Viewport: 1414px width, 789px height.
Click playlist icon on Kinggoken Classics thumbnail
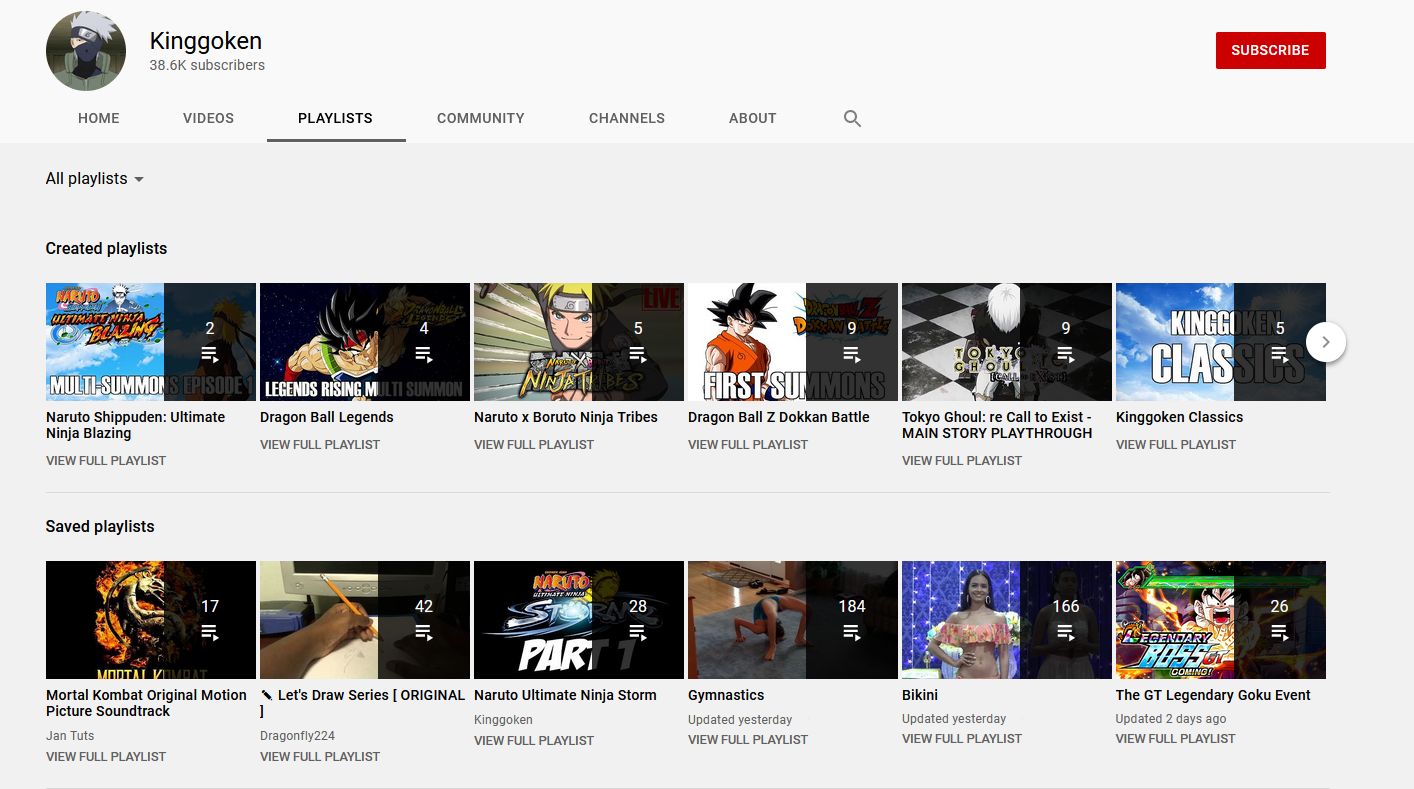coord(1280,354)
